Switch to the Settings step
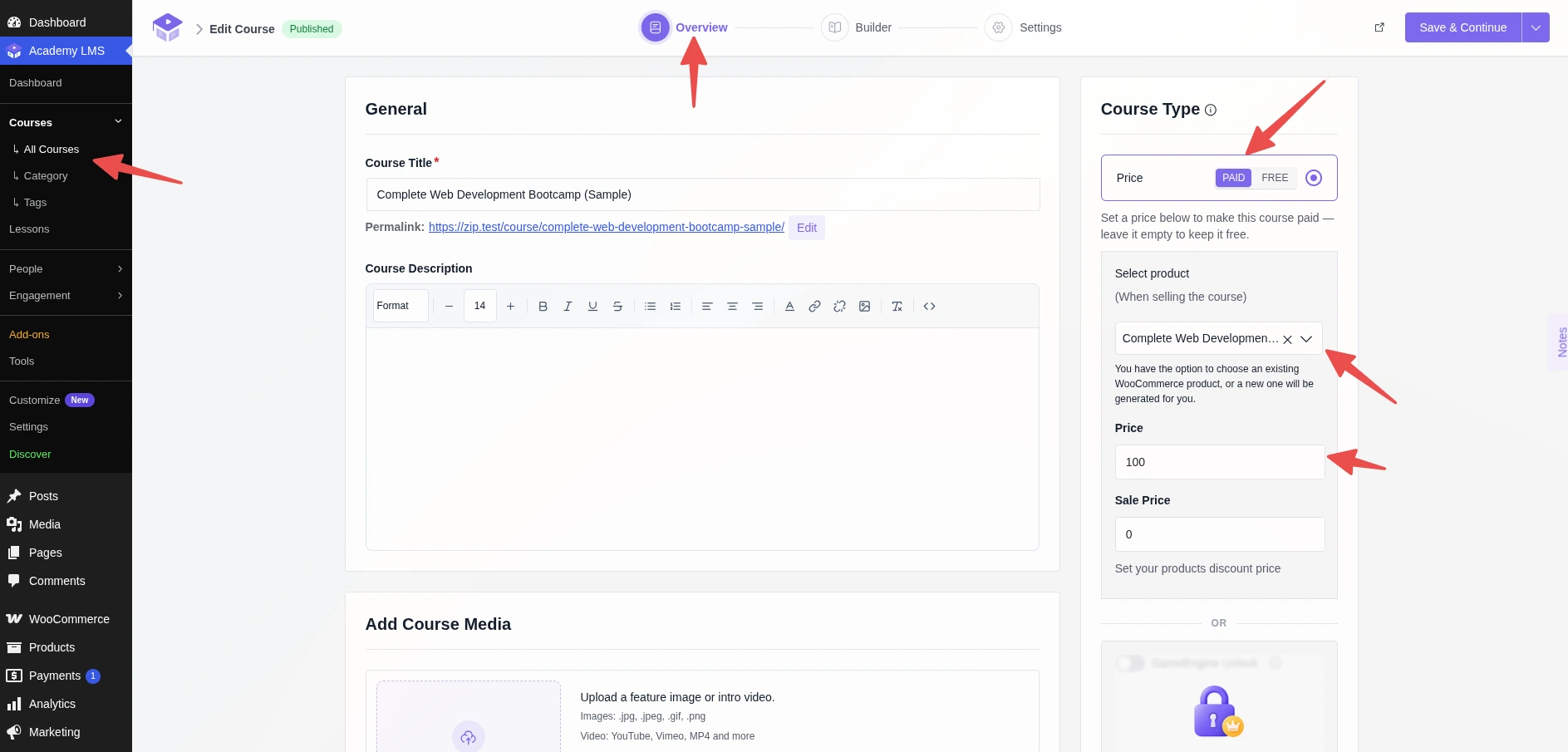This screenshot has width=1568, height=752. (x=1024, y=27)
